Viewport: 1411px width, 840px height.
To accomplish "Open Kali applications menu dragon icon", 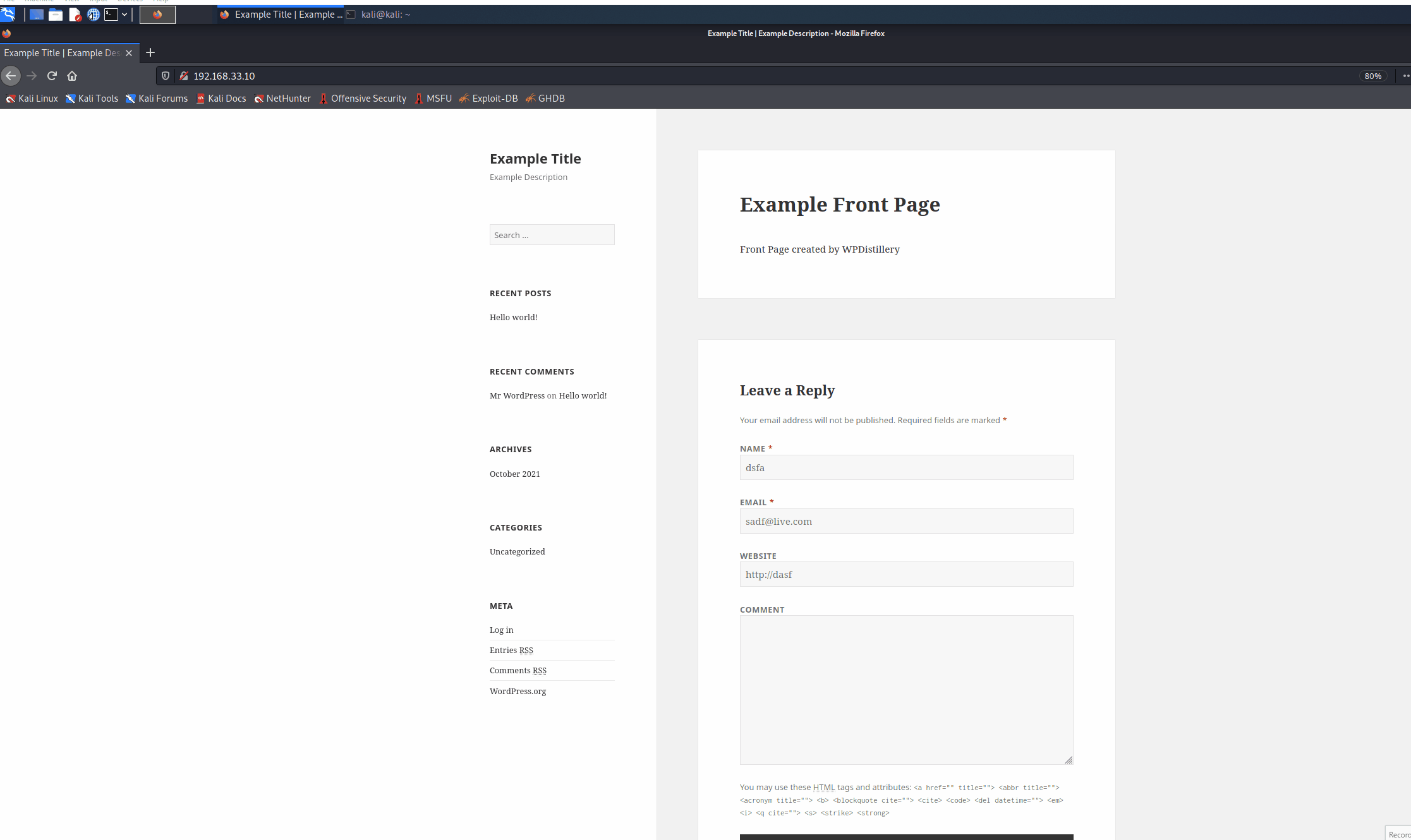I will pyautogui.click(x=8, y=14).
